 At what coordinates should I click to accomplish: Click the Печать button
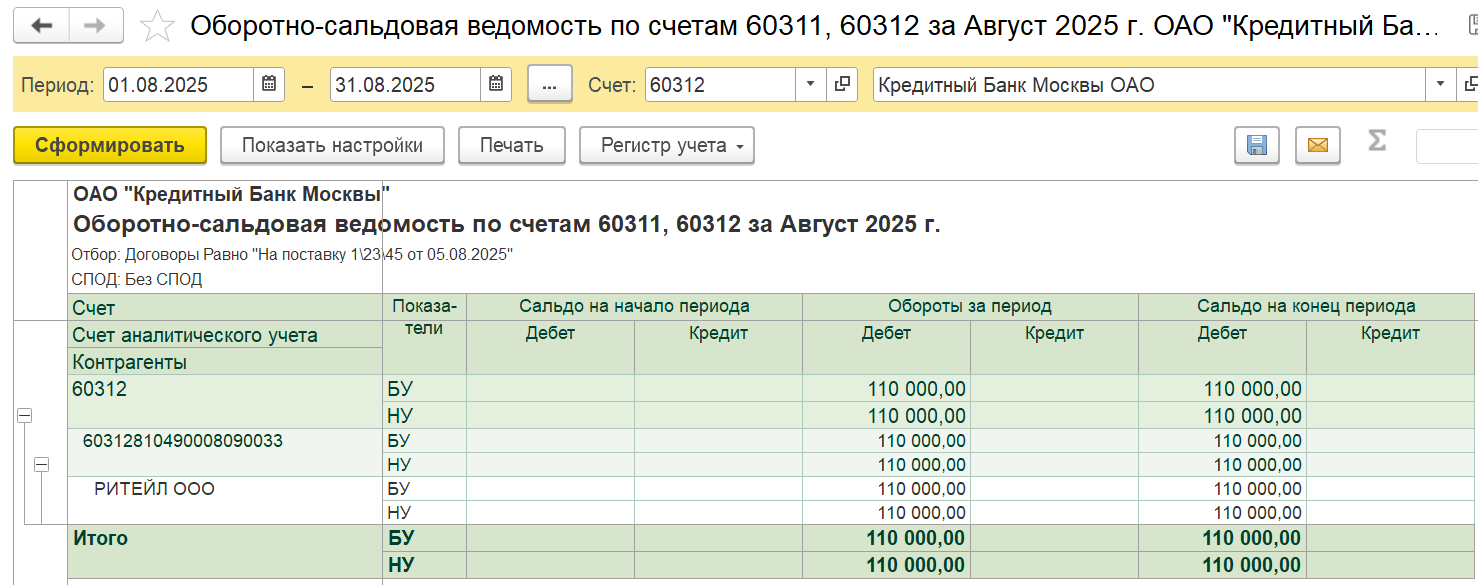click(511, 146)
